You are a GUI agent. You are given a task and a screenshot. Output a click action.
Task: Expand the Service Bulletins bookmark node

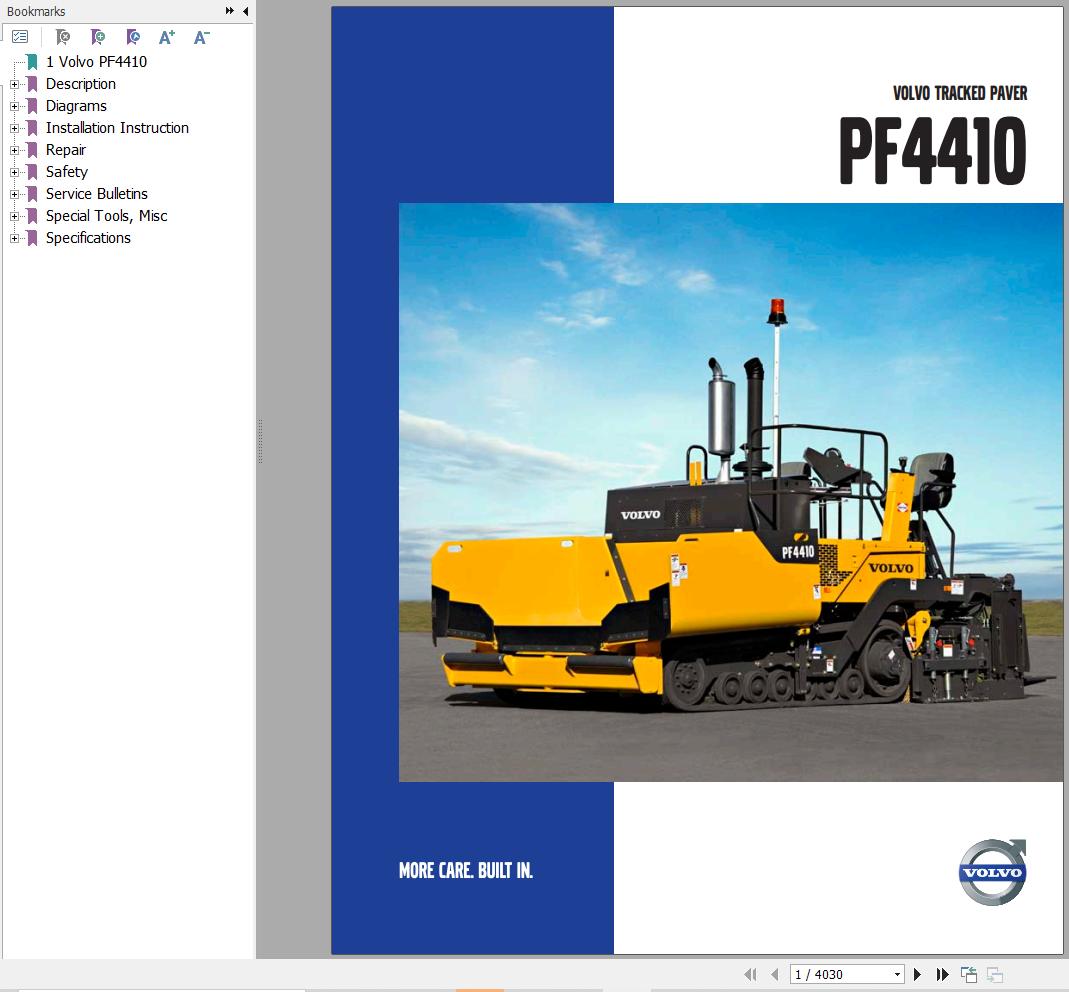point(14,194)
